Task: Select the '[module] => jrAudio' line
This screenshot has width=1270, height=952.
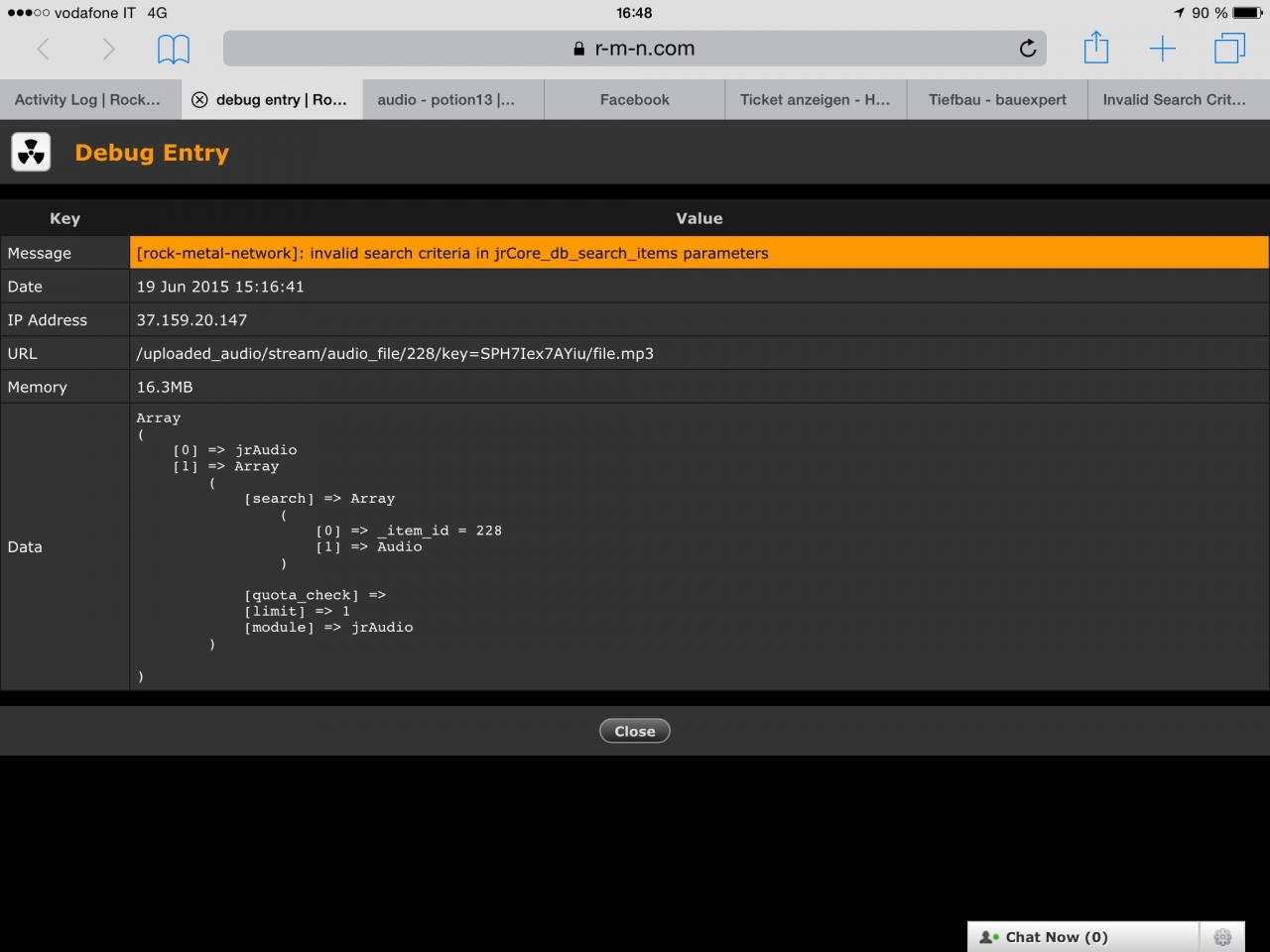Action: (328, 627)
